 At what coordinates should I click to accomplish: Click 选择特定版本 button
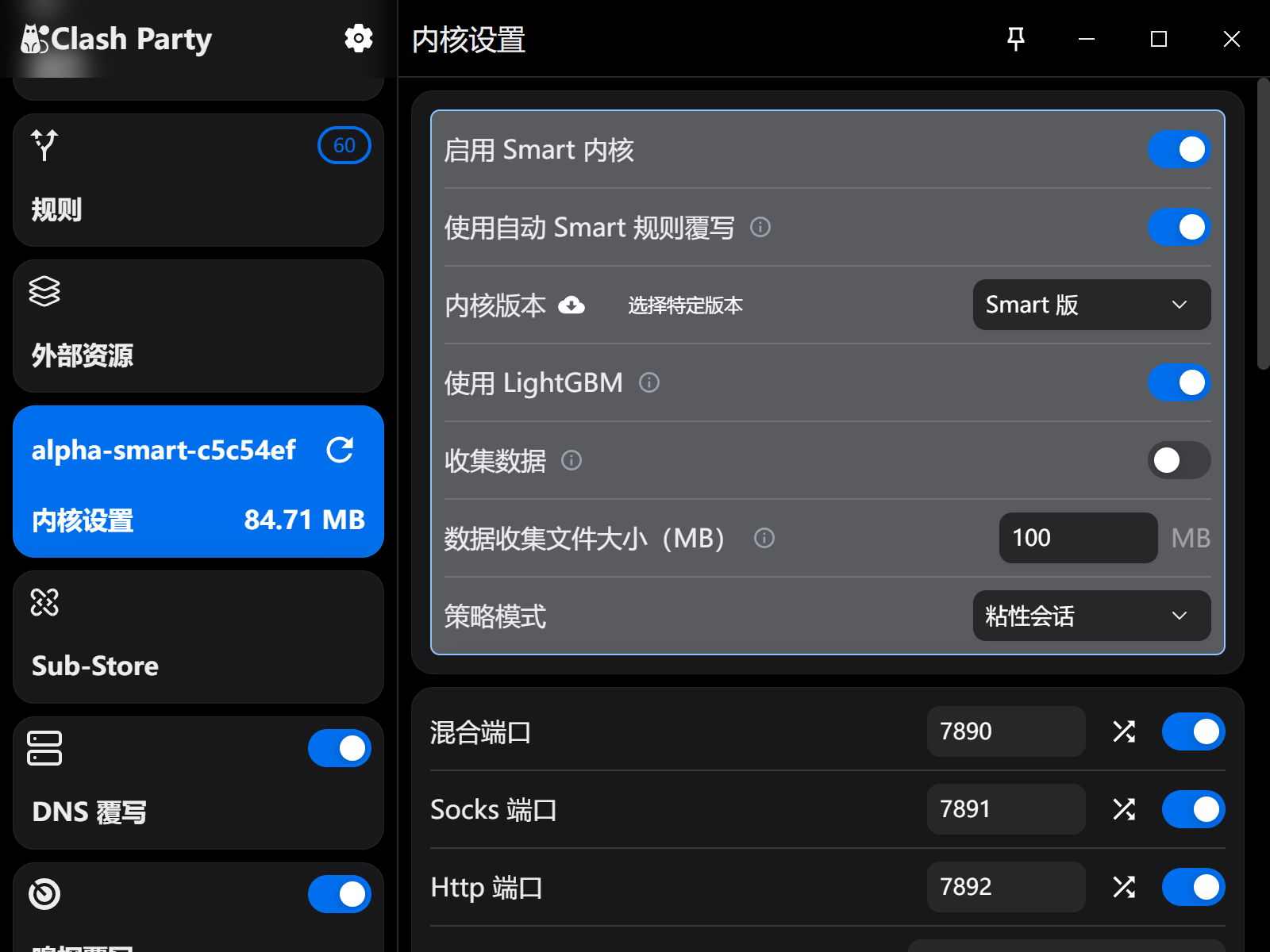(686, 305)
